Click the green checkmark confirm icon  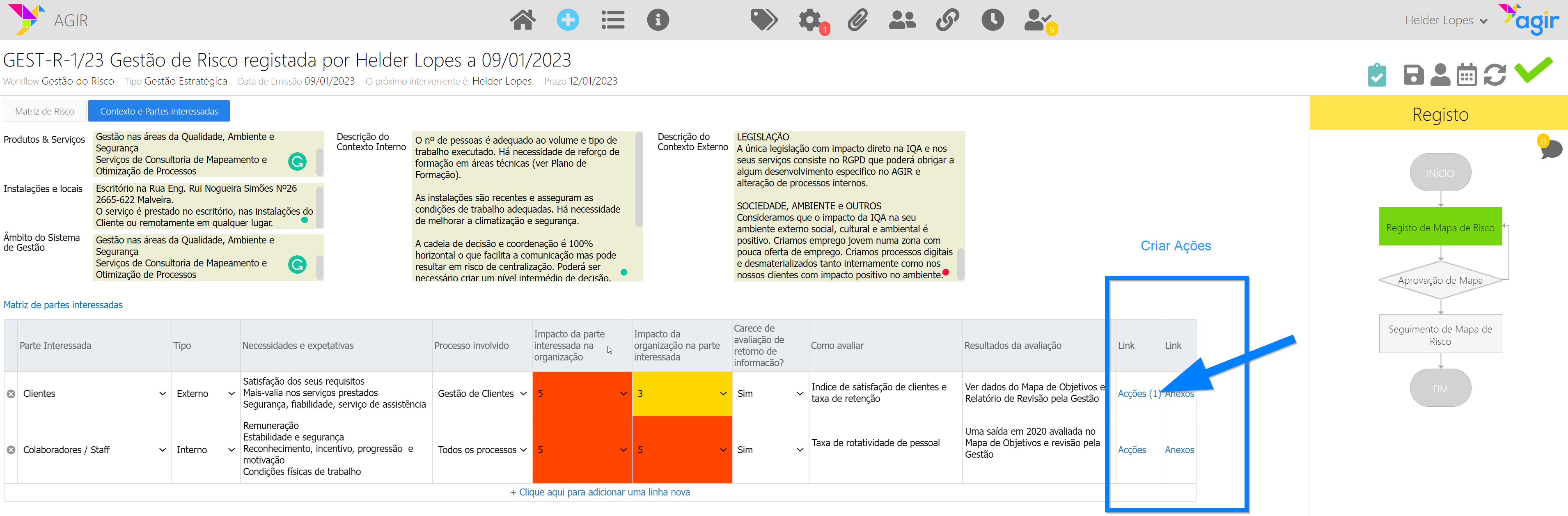(1533, 70)
